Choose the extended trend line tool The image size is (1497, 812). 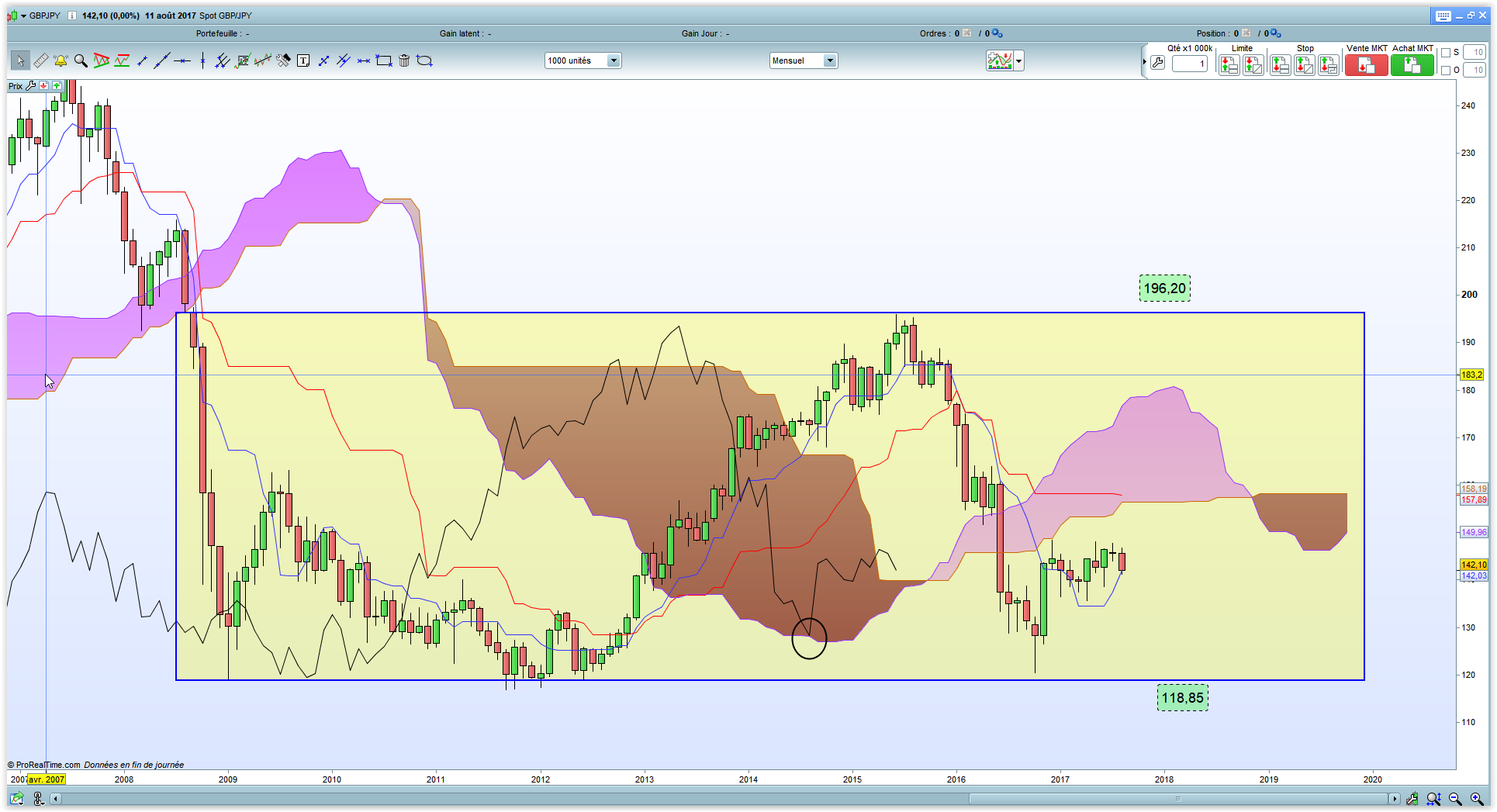click(x=162, y=60)
